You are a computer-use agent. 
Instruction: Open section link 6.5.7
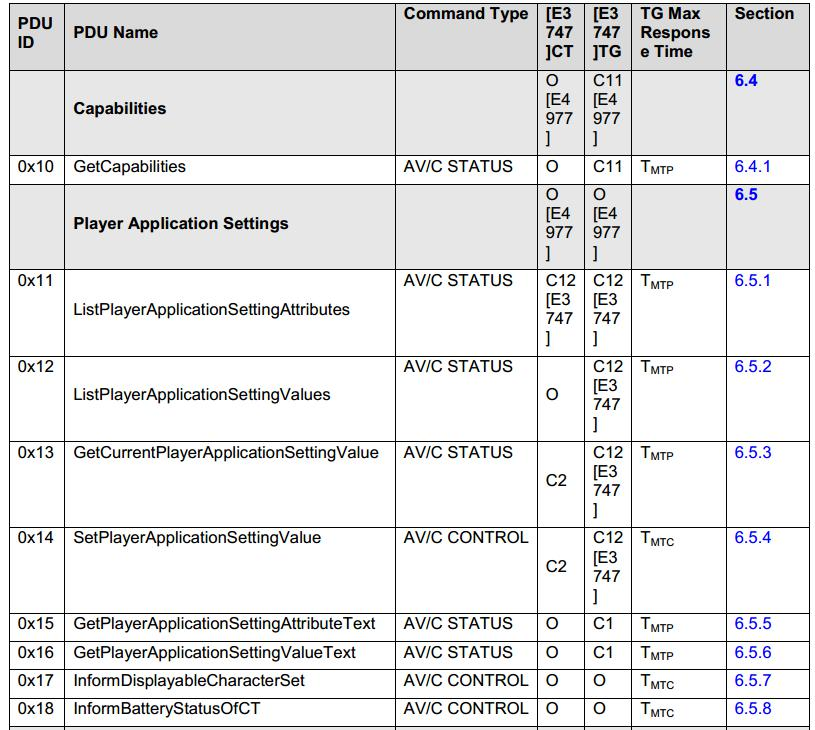753,680
